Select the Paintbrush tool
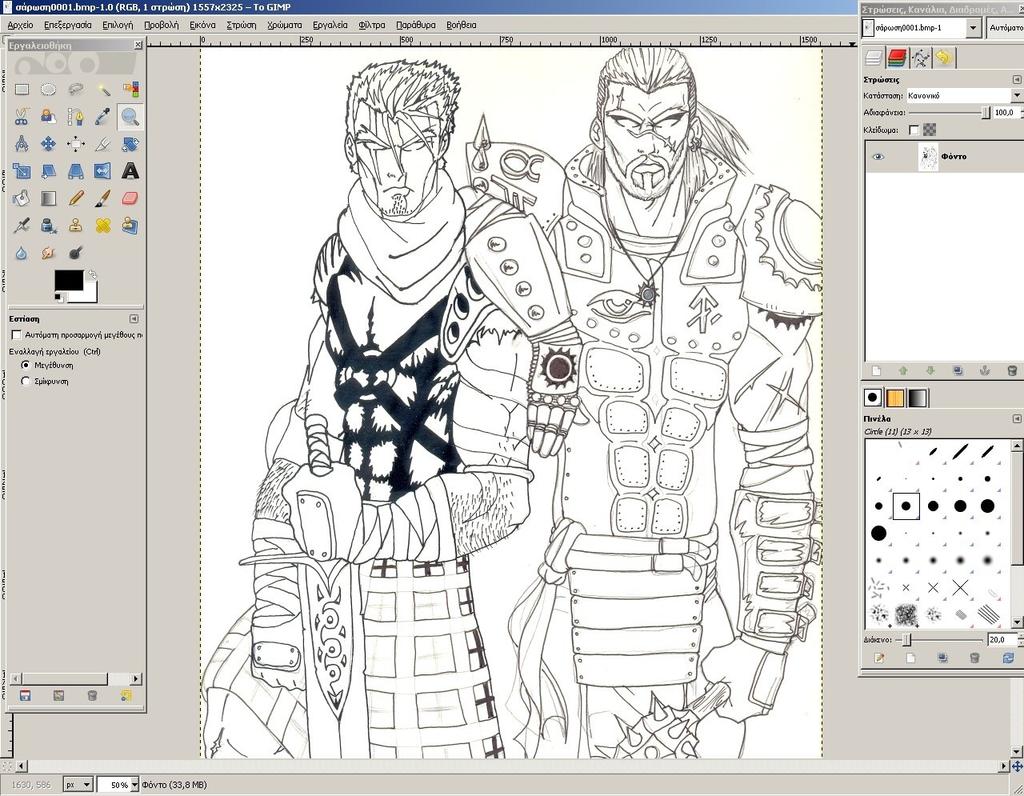Image resolution: width=1024 pixels, height=796 pixels. (x=103, y=198)
